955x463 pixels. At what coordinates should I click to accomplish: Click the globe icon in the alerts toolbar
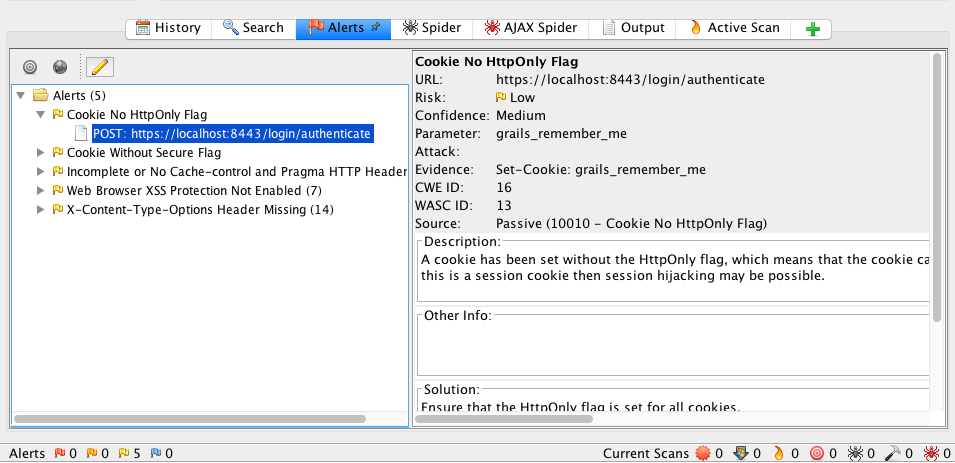60,67
